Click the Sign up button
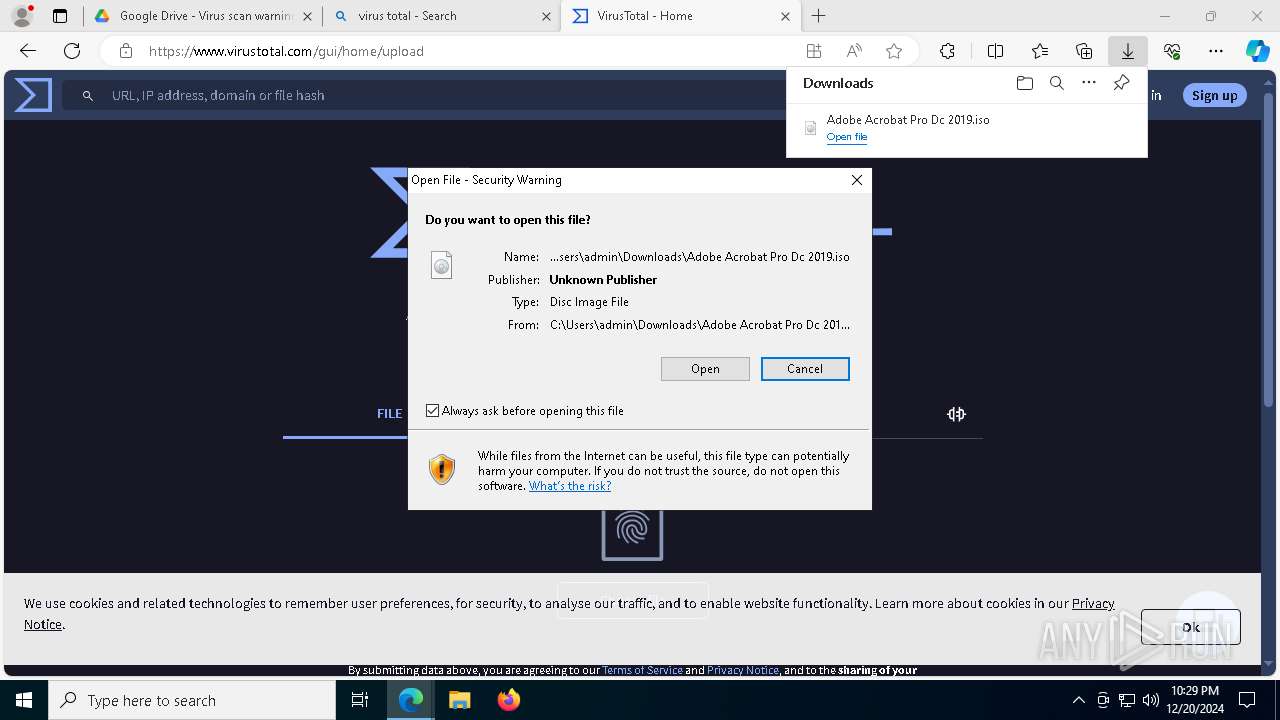 pos(1215,95)
